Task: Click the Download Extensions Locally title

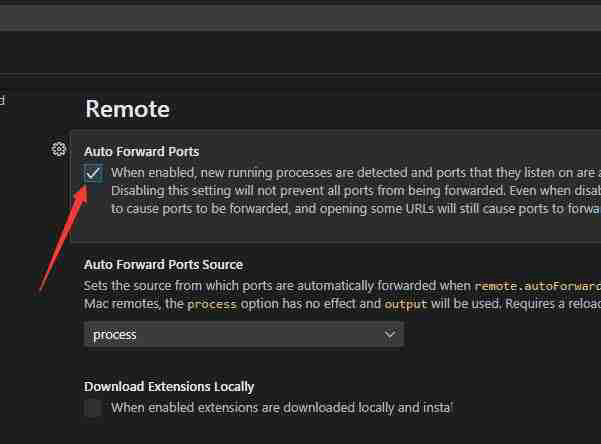Action: click(x=169, y=386)
